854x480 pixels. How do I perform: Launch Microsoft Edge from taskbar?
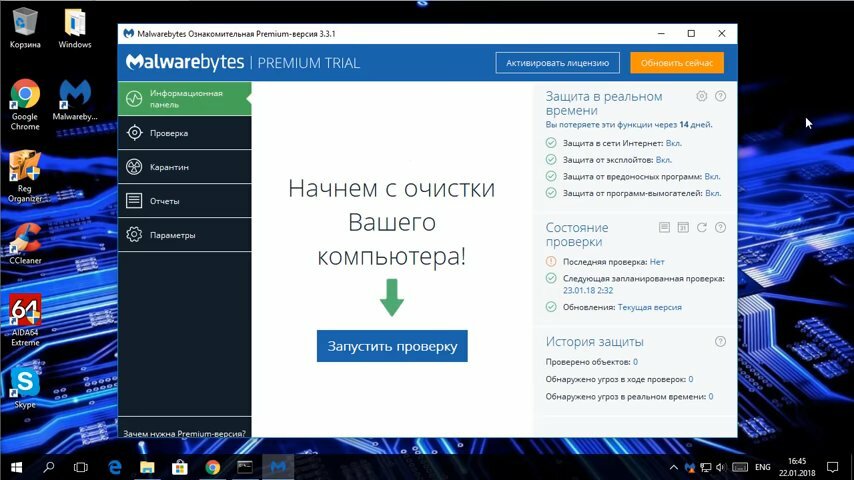(115, 467)
